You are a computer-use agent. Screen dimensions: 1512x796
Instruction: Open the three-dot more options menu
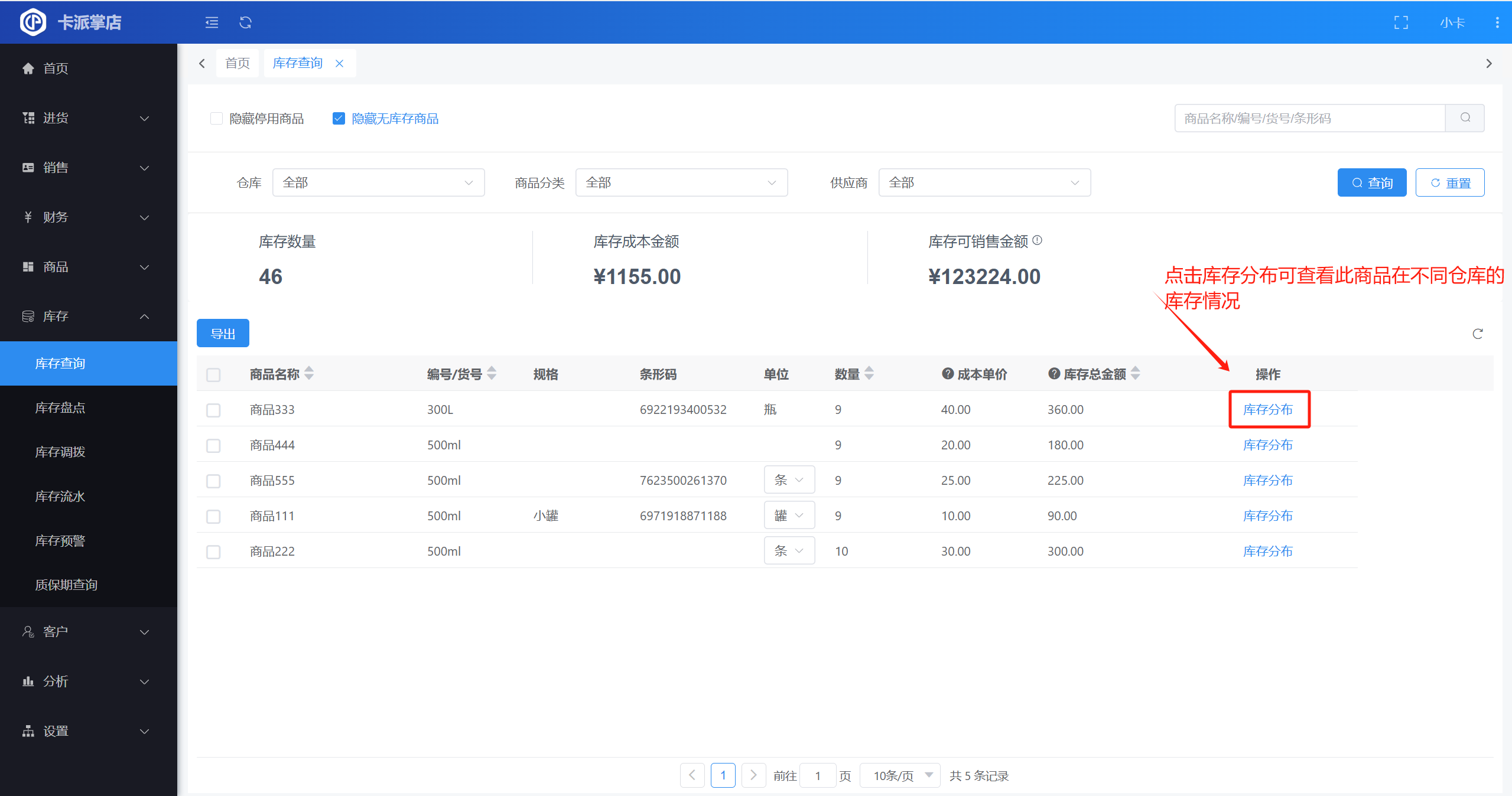(1497, 22)
